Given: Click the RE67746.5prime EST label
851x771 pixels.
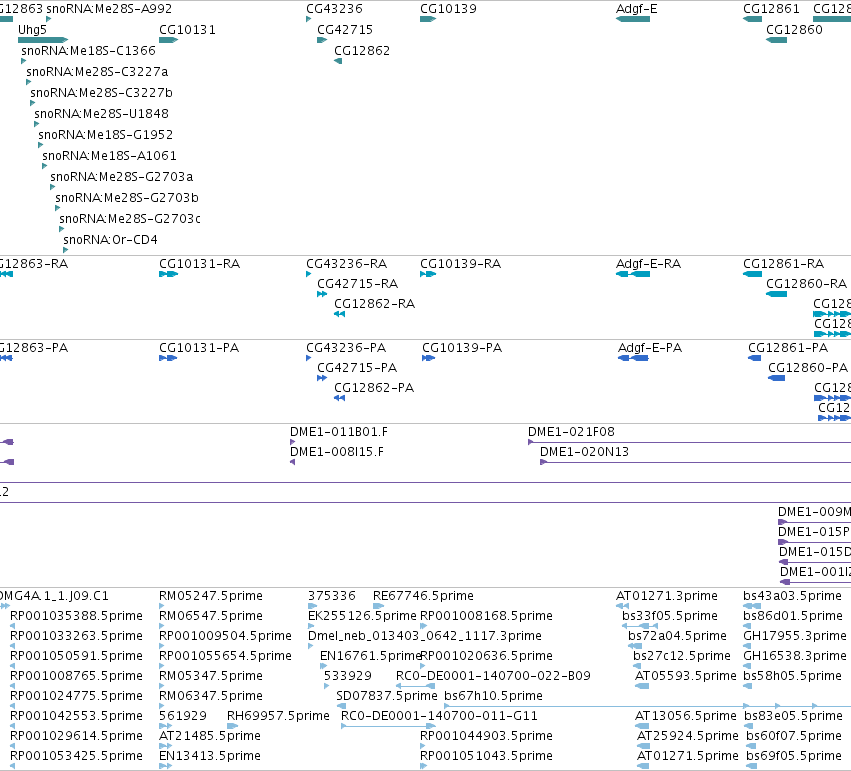Looking at the screenshot, I should click(423, 596).
